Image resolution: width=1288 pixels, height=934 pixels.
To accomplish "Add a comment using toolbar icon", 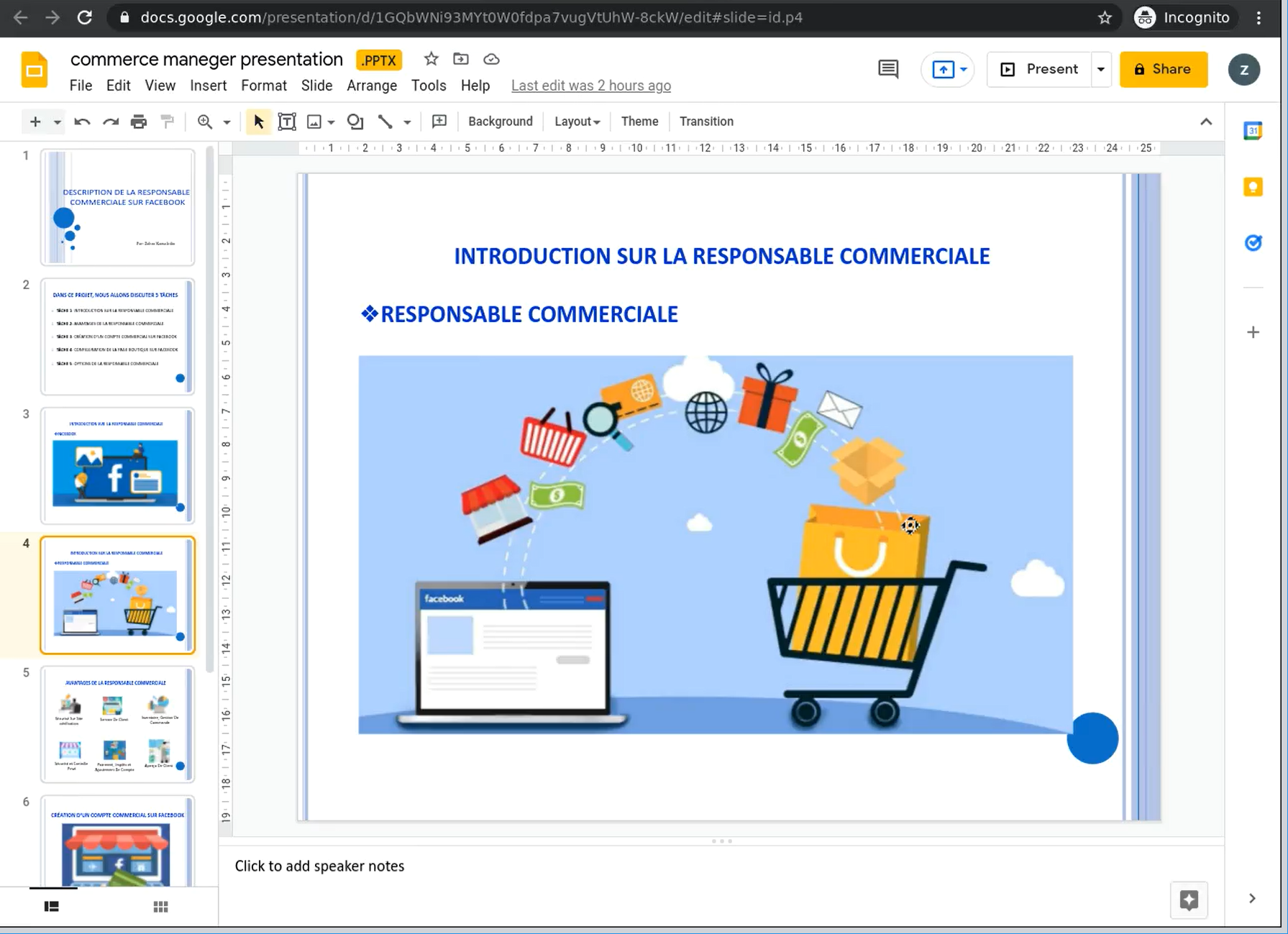I will 439,122.
